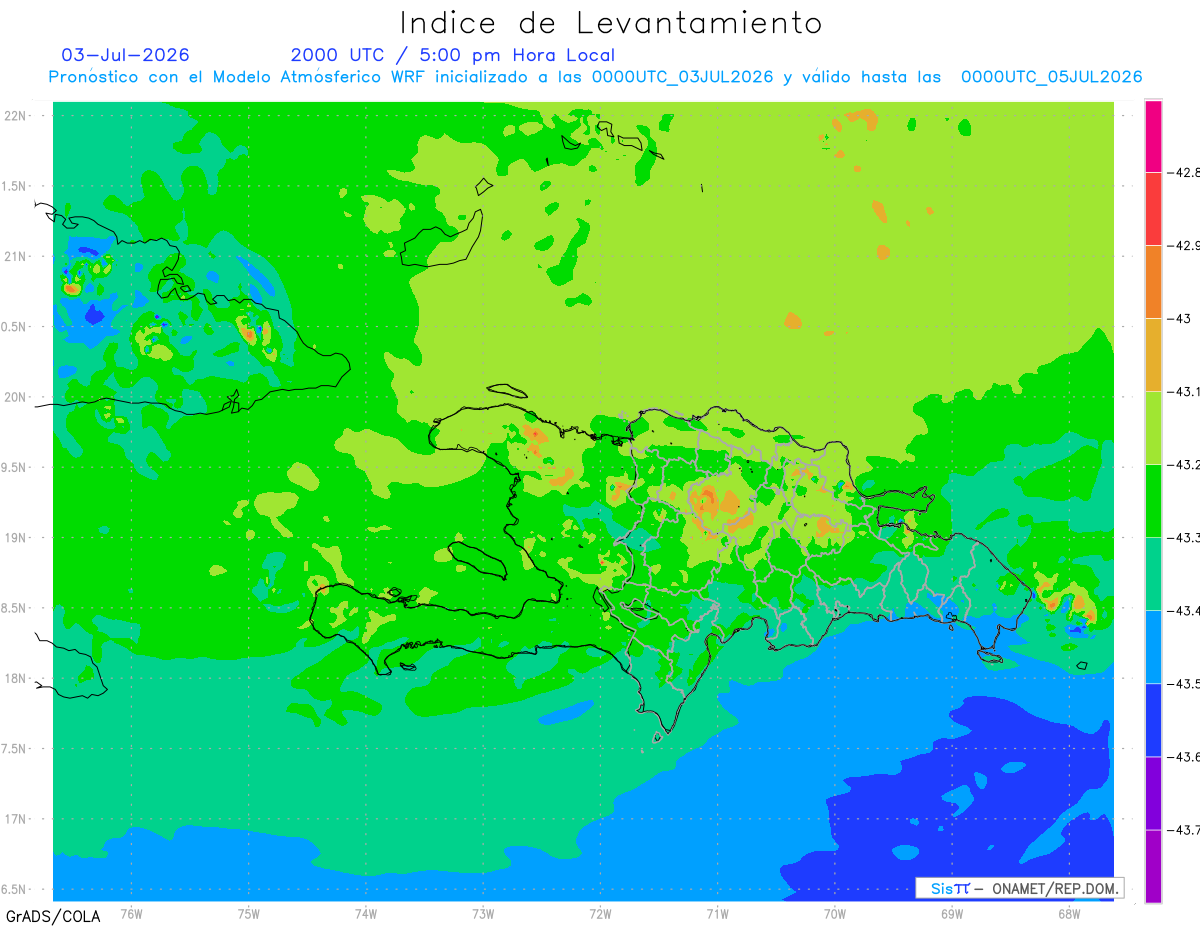Screen dimensions: 1200x927
Task: Select the "-43.1" colorbar value
Action: (1182, 391)
